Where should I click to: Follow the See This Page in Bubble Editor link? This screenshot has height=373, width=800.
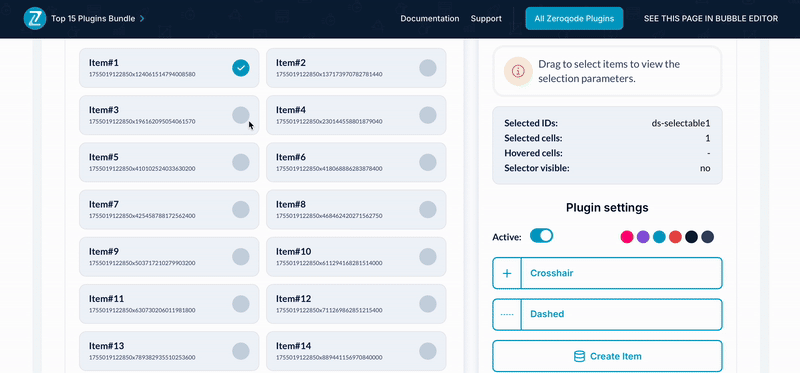[711, 19]
